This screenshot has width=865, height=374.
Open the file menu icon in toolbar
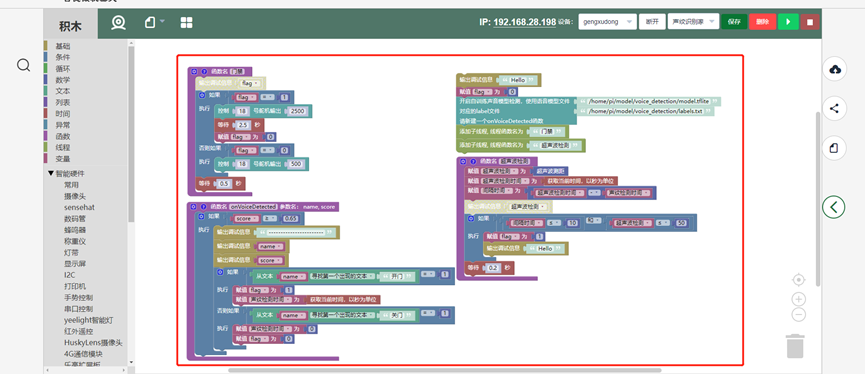tap(154, 23)
